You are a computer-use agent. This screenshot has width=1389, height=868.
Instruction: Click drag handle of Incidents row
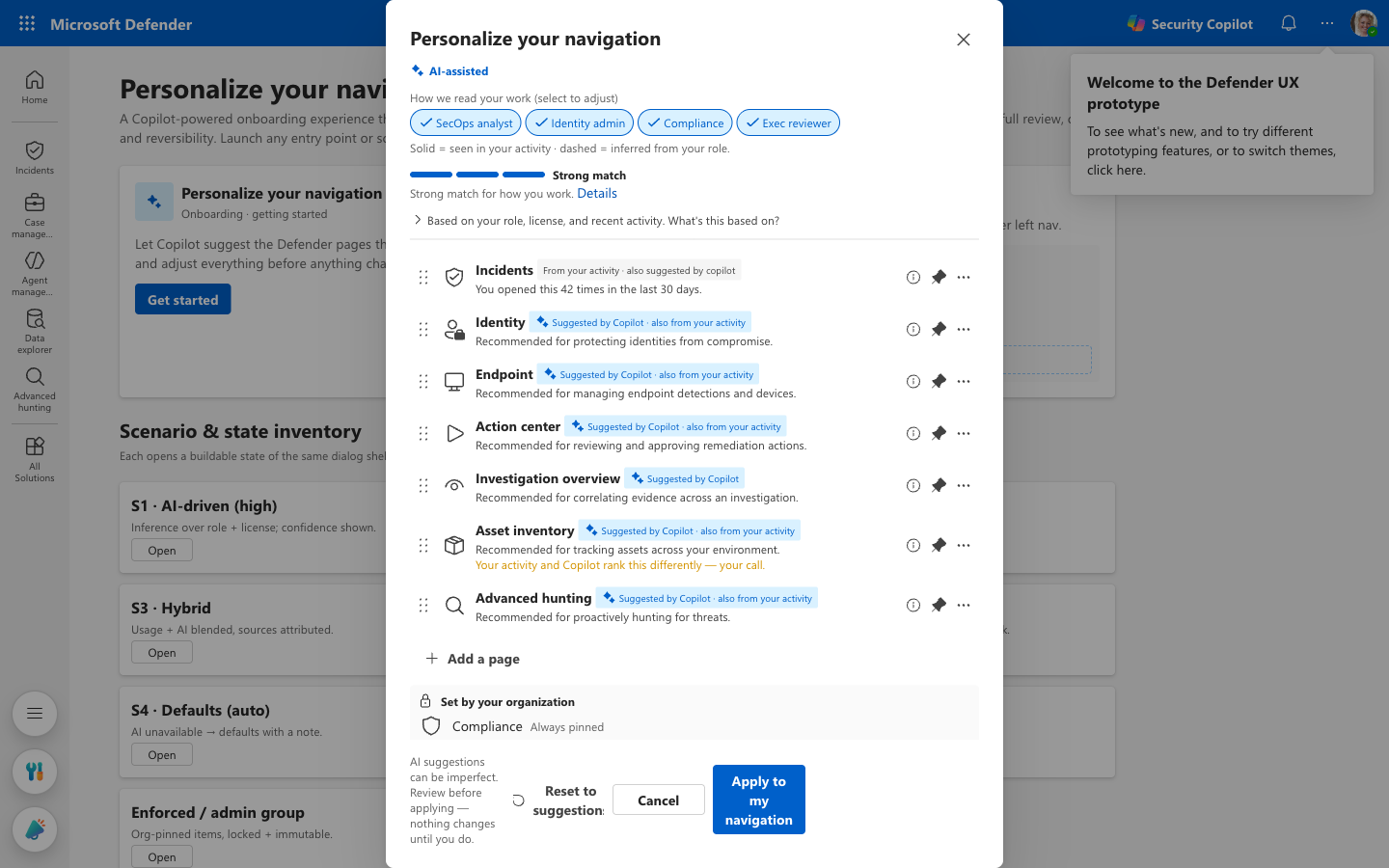coord(423,277)
